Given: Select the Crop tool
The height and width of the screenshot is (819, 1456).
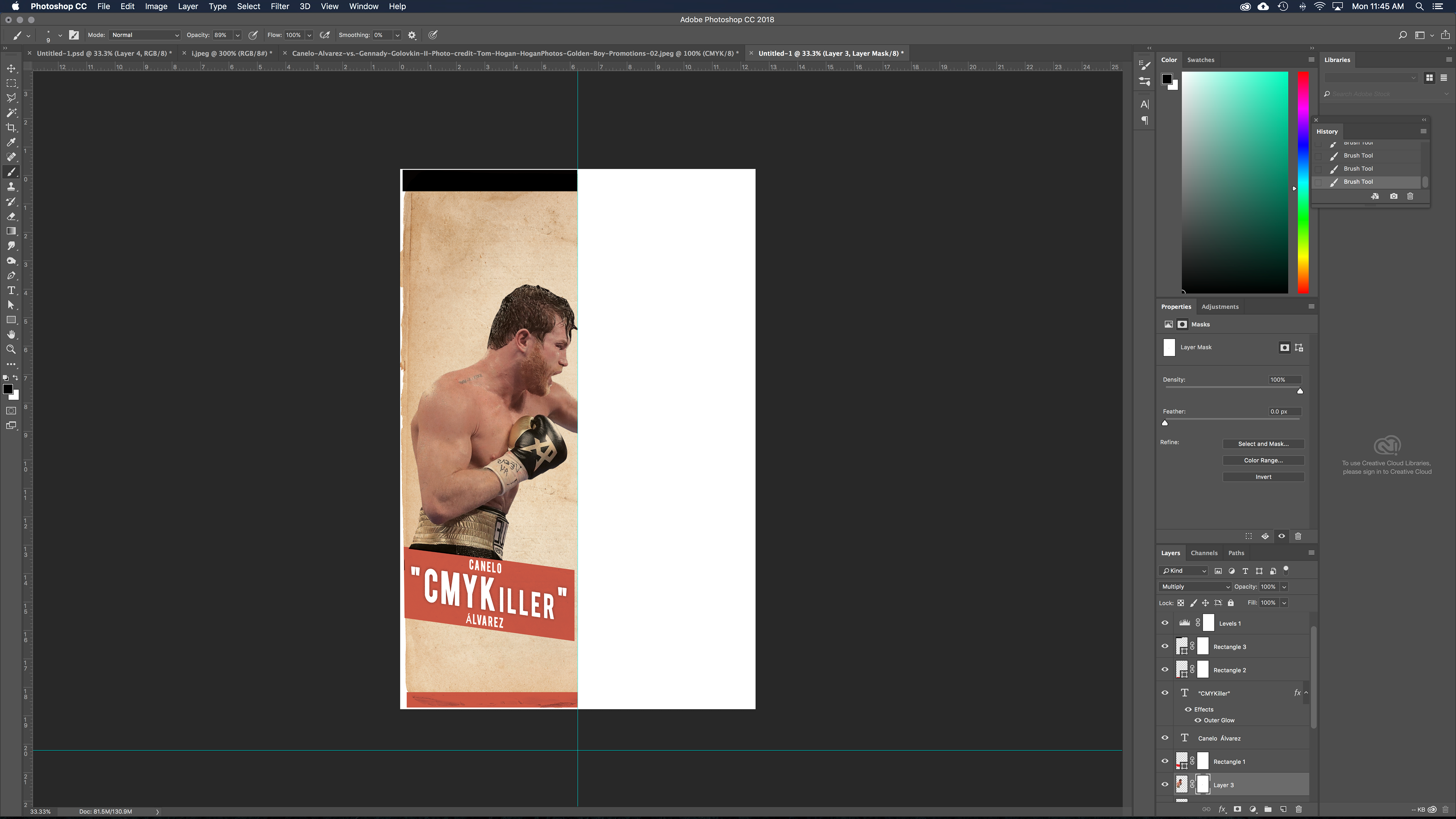Looking at the screenshot, I should click(11, 128).
